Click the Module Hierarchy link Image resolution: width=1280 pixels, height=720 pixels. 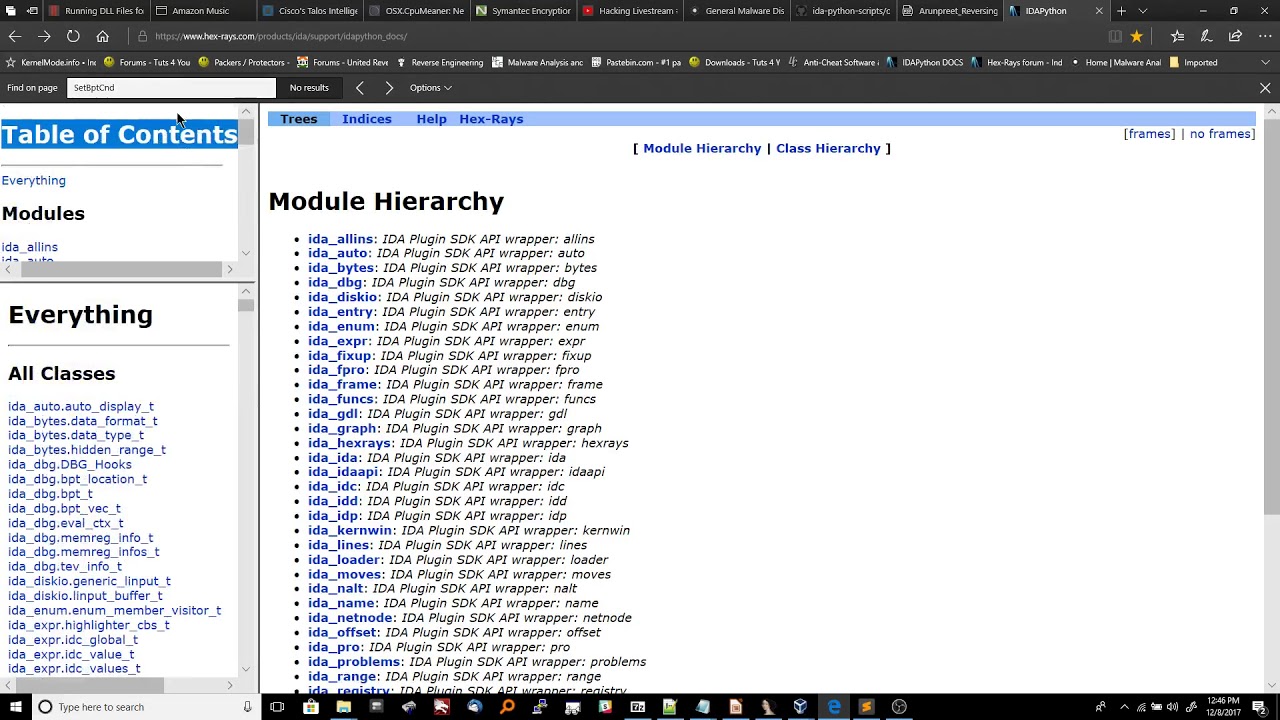[702, 148]
